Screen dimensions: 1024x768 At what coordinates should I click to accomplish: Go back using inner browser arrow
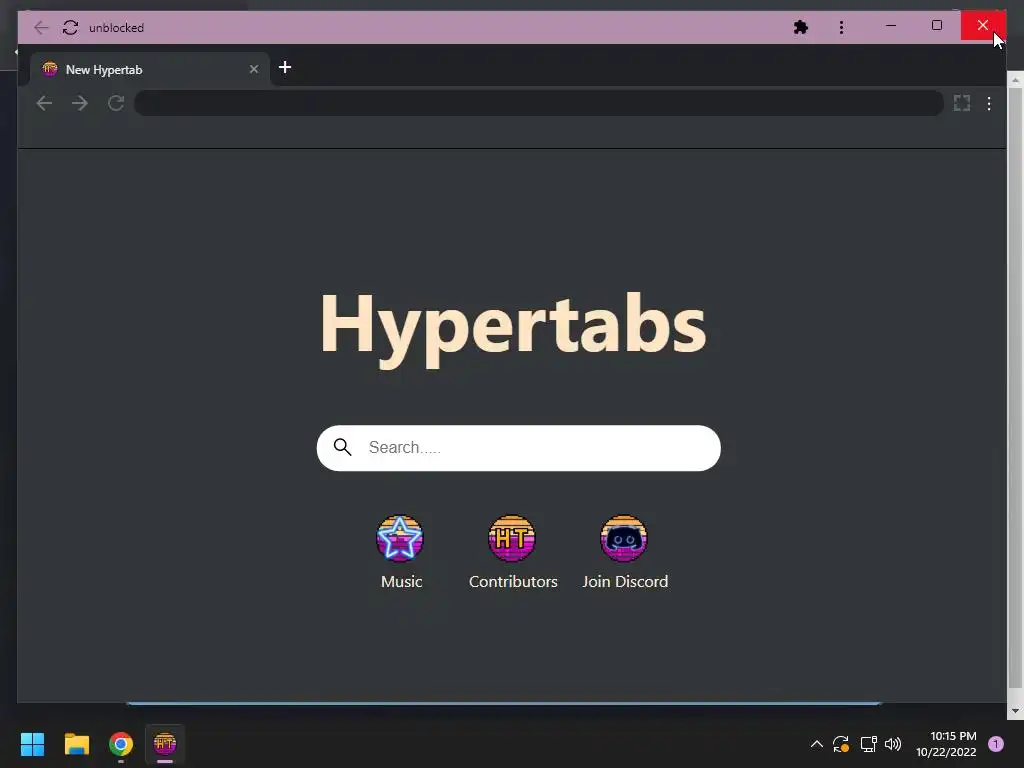[44, 103]
